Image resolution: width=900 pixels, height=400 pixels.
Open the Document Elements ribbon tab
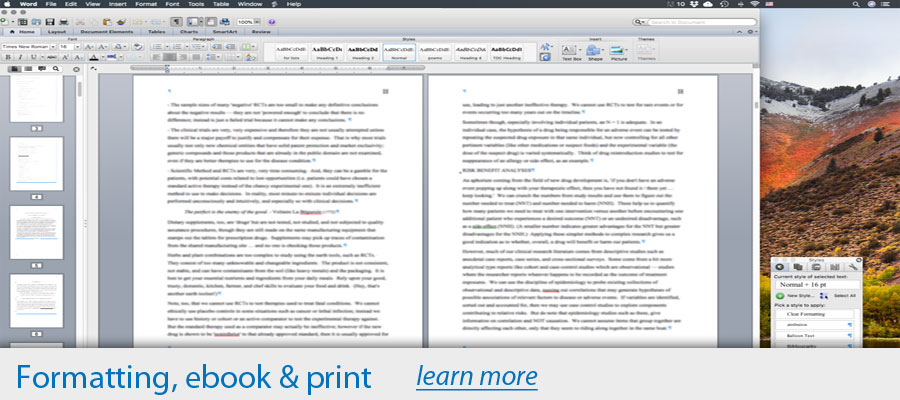pyautogui.click(x=107, y=32)
